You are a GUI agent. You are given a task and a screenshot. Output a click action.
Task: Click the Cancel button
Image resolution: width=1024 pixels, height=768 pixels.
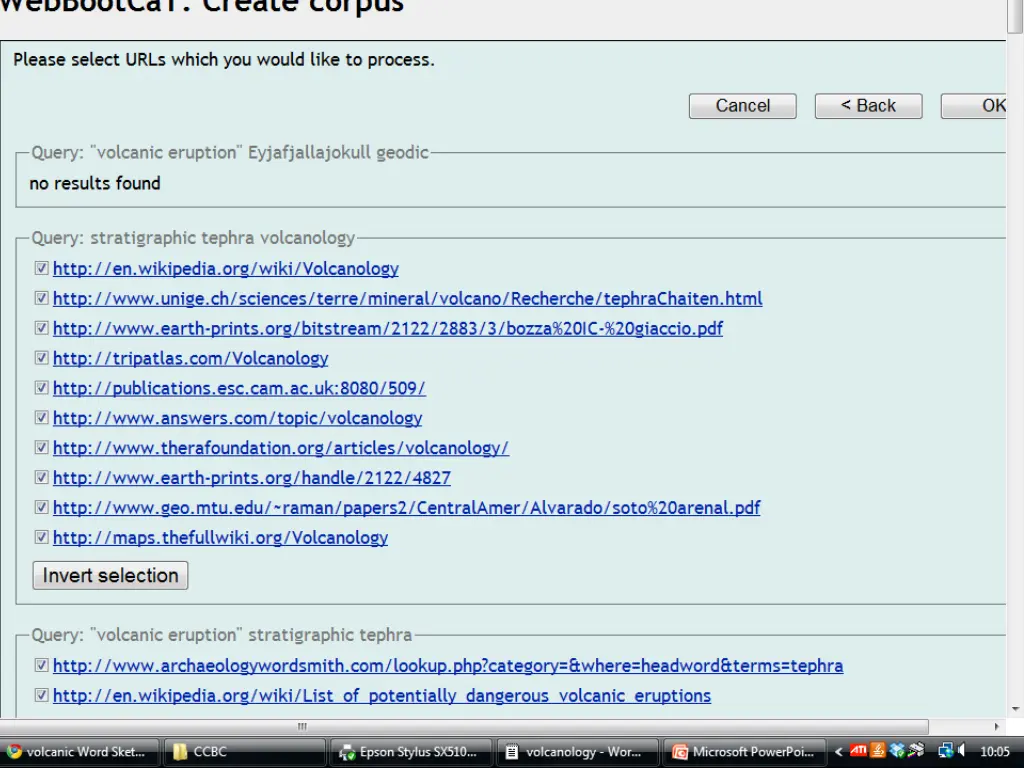click(742, 106)
